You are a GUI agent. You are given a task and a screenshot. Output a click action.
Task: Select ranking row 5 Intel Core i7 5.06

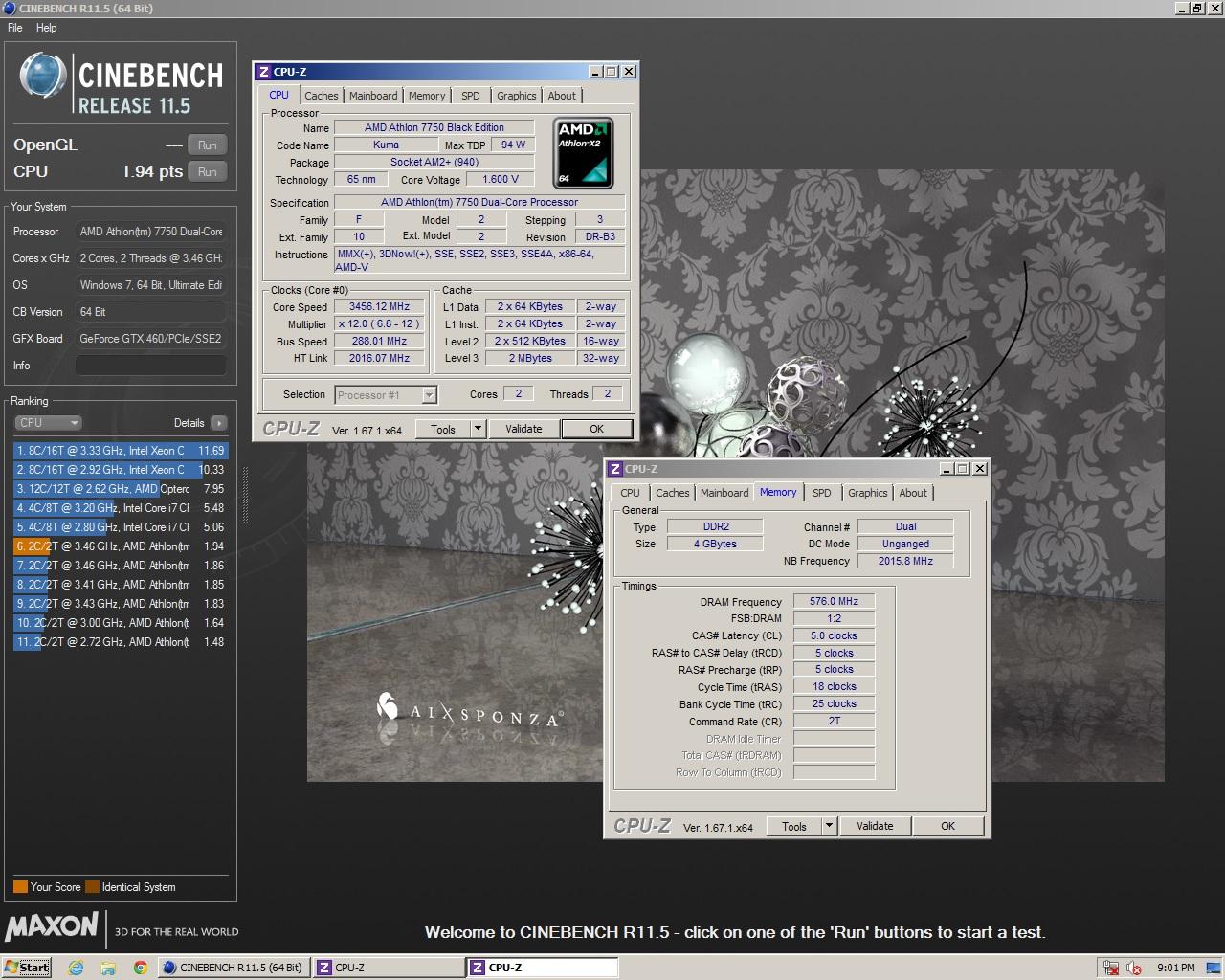coord(121,527)
